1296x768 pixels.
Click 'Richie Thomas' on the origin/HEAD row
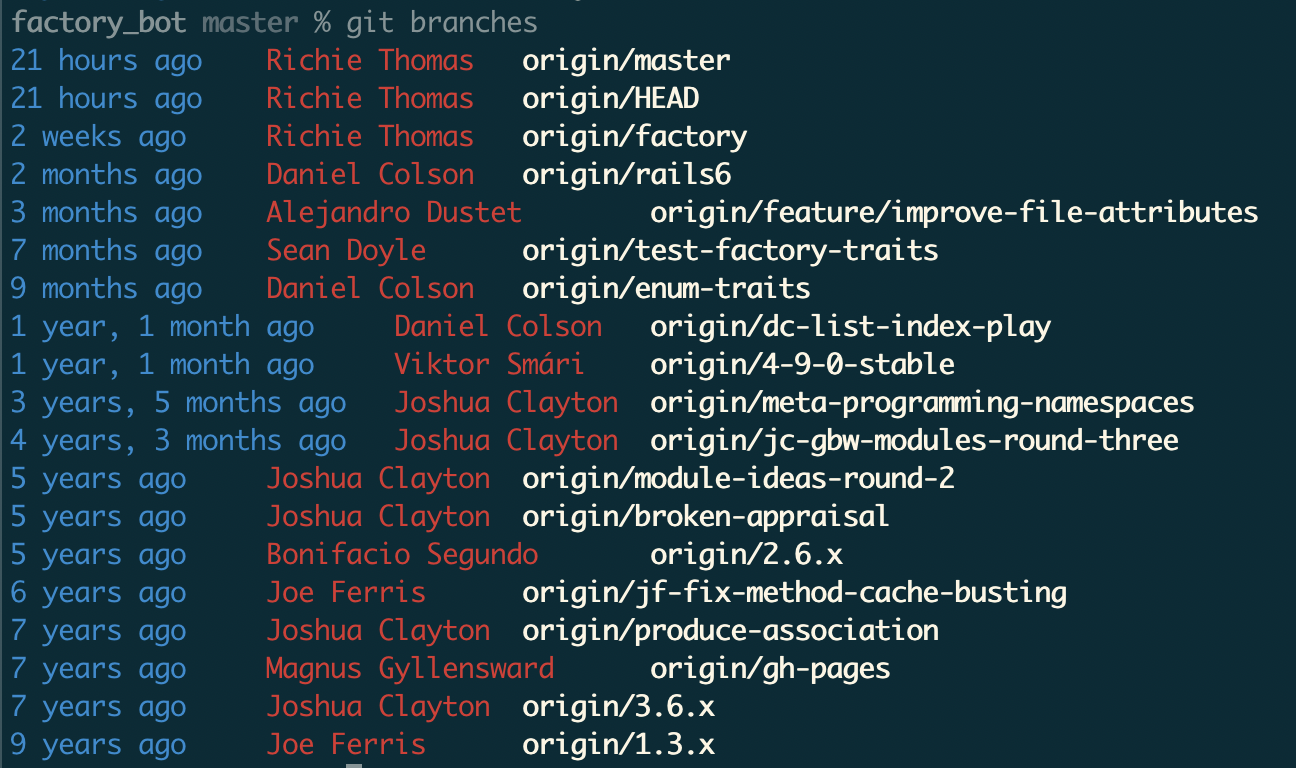tap(370, 99)
